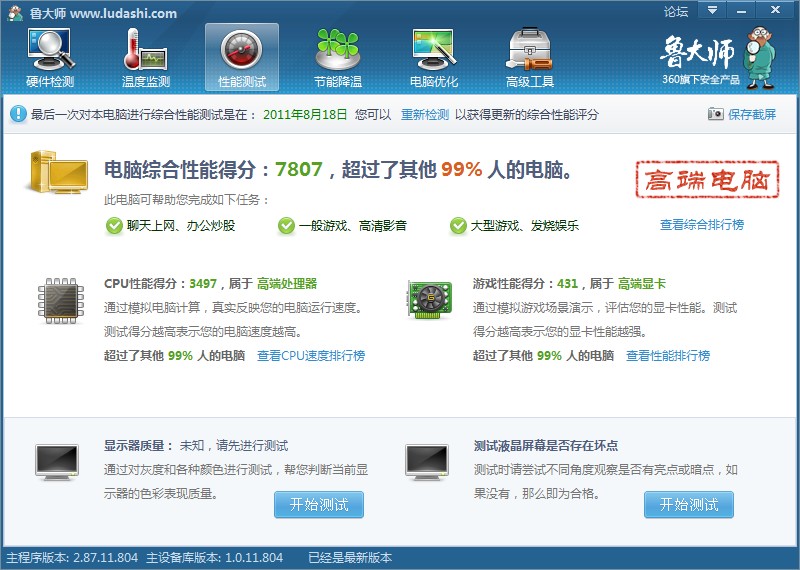Start the 显示器质量 monitor quality test

(319, 505)
